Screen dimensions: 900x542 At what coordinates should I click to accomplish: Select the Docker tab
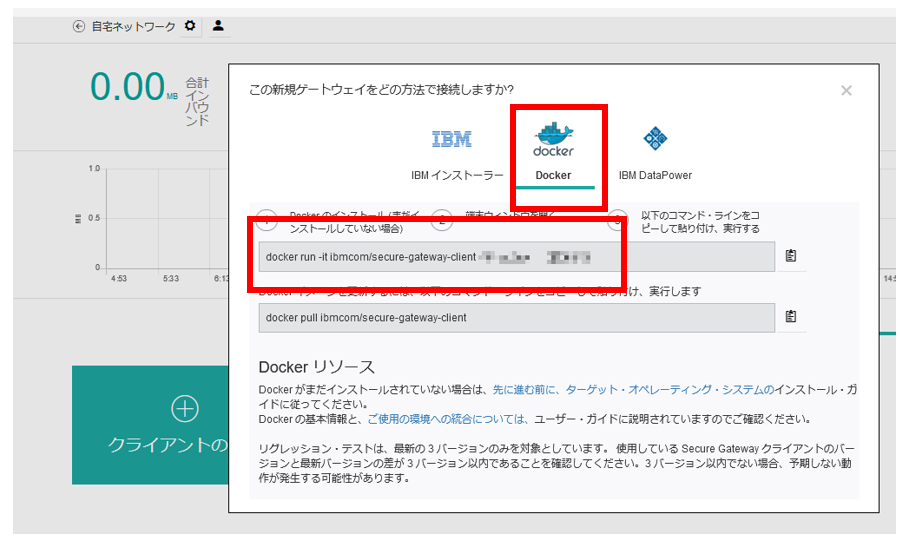tap(554, 153)
